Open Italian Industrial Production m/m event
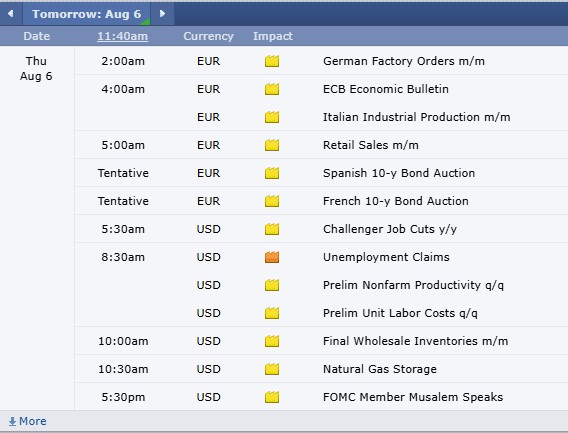Viewport: 568px width, 433px height. (417, 117)
